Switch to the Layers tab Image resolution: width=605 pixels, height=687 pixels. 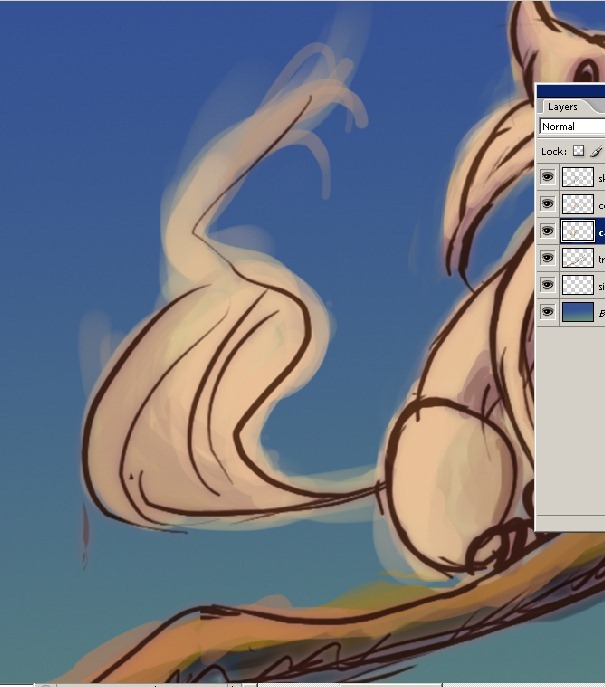562,106
